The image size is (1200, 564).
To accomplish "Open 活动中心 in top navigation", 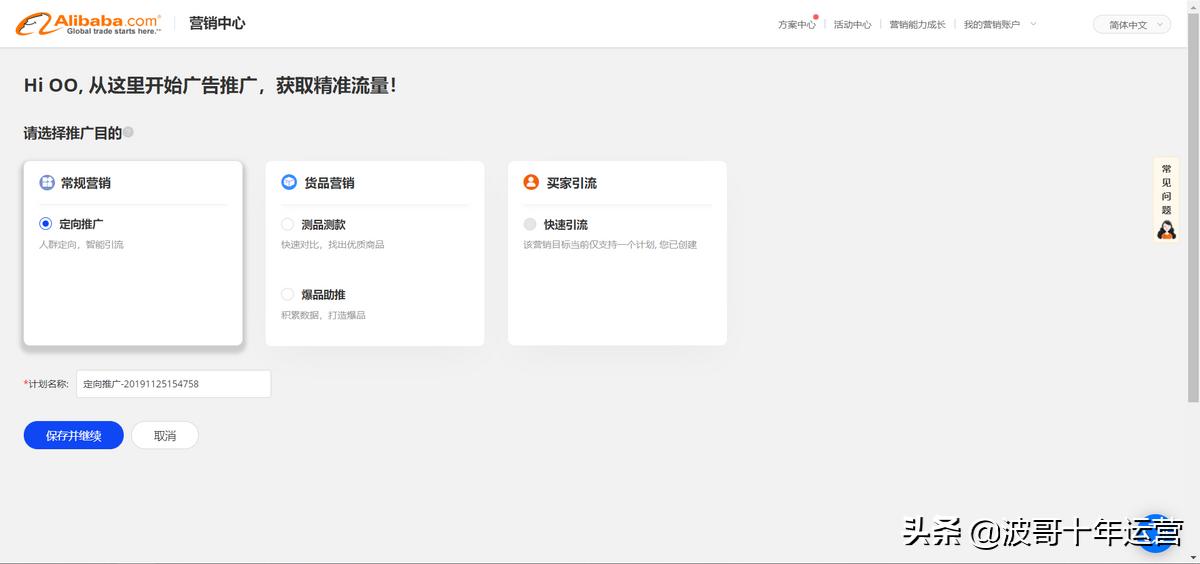I will click(852, 25).
